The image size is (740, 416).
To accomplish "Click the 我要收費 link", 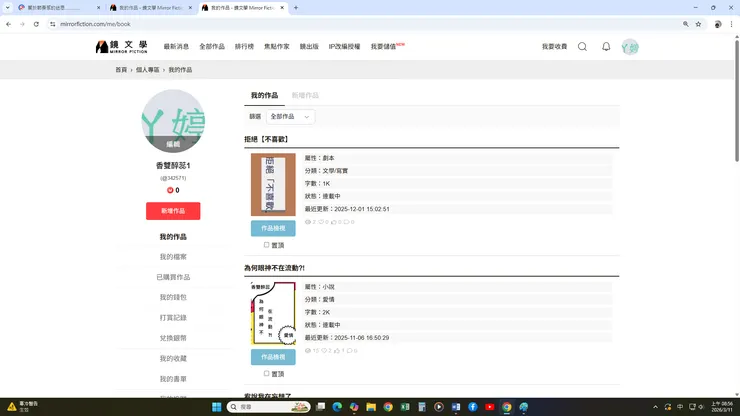I will [555, 46].
